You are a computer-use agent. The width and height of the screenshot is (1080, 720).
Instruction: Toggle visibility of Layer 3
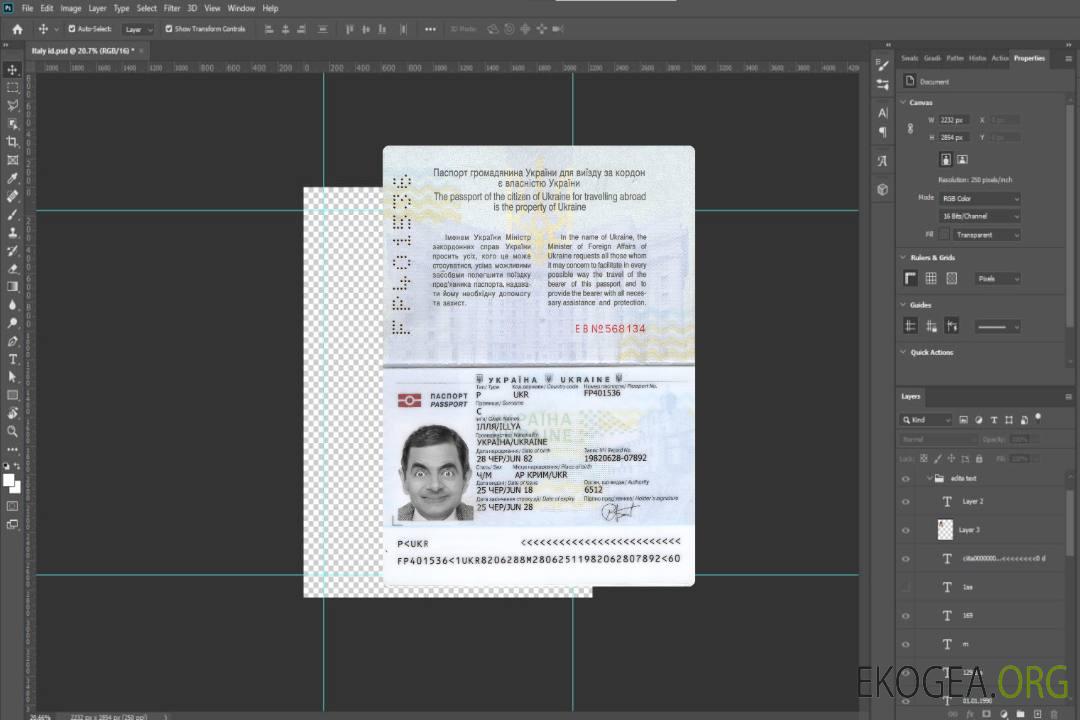pyautogui.click(x=906, y=531)
